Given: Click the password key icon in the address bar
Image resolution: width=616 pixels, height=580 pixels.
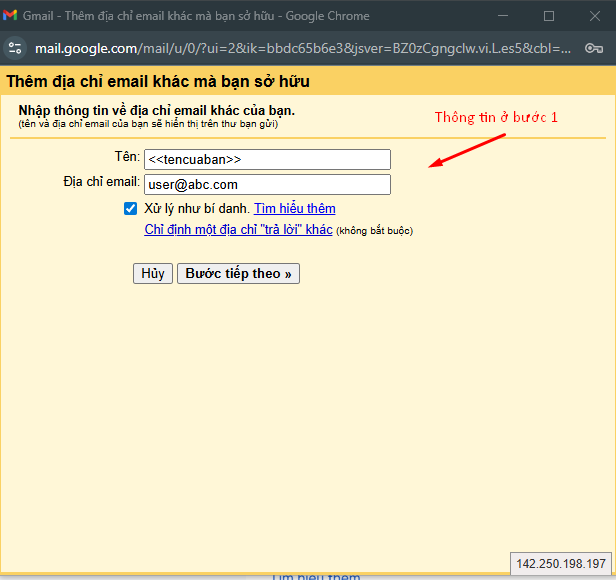Looking at the screenshot, I should coord(593,48).
